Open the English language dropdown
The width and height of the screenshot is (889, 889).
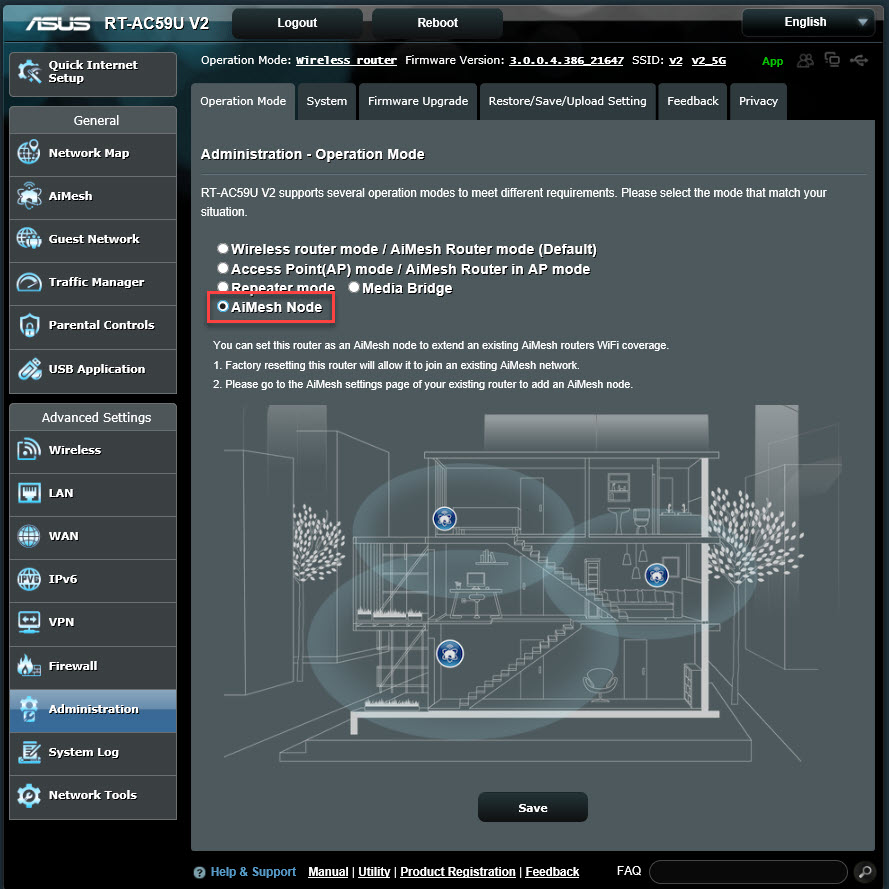click(808, 22)
